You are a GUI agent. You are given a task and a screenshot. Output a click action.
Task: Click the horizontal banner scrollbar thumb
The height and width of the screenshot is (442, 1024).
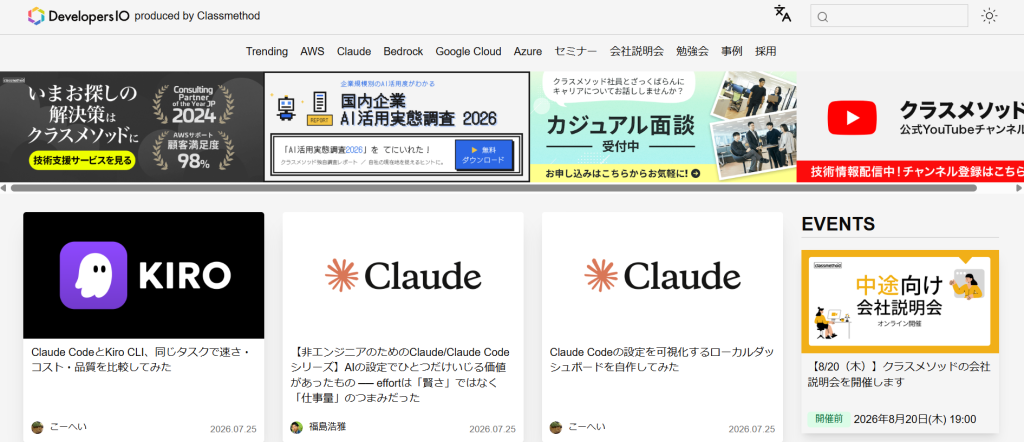494,188
